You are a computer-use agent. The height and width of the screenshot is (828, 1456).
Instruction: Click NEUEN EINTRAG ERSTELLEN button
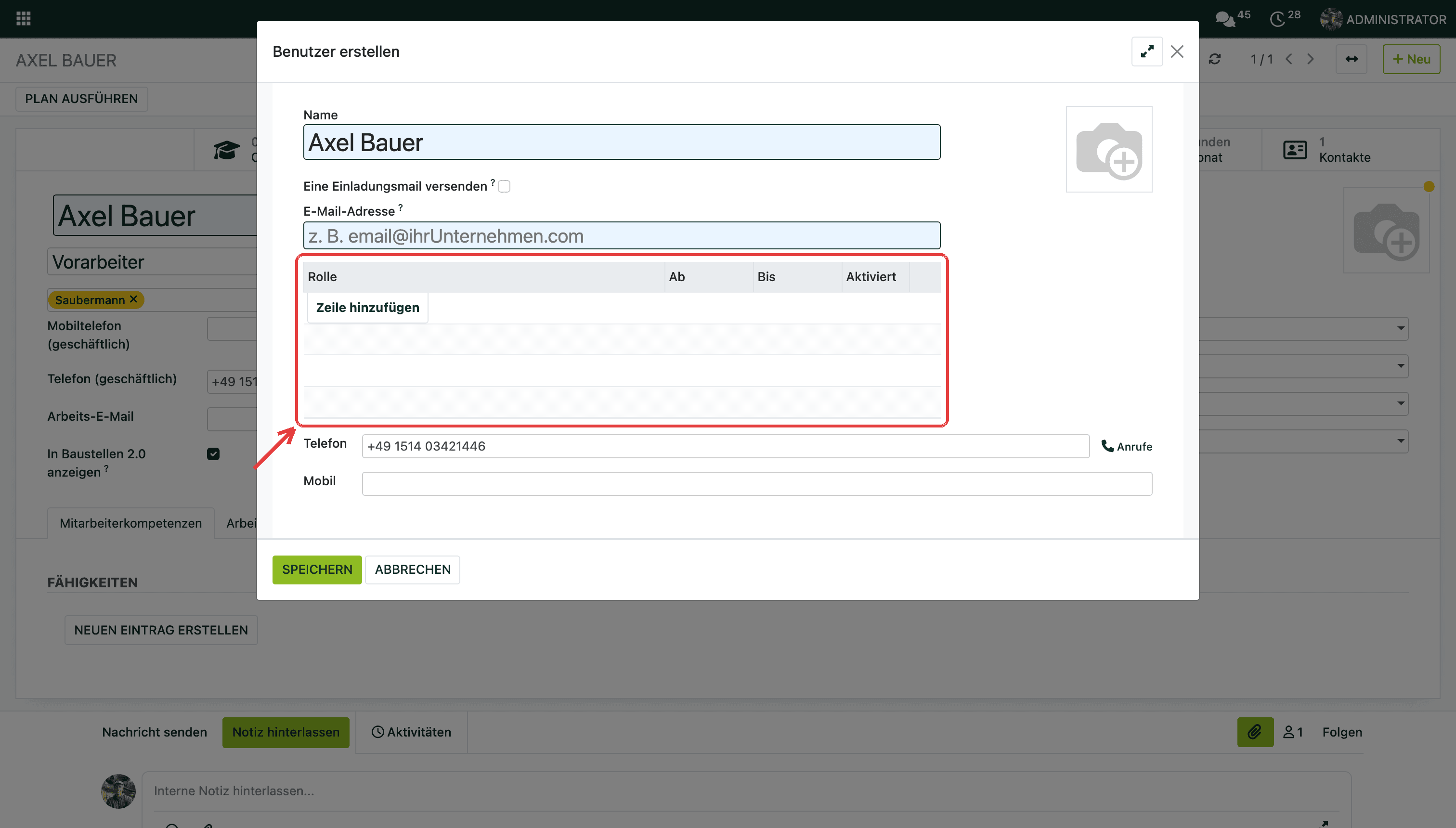point(161,630)
